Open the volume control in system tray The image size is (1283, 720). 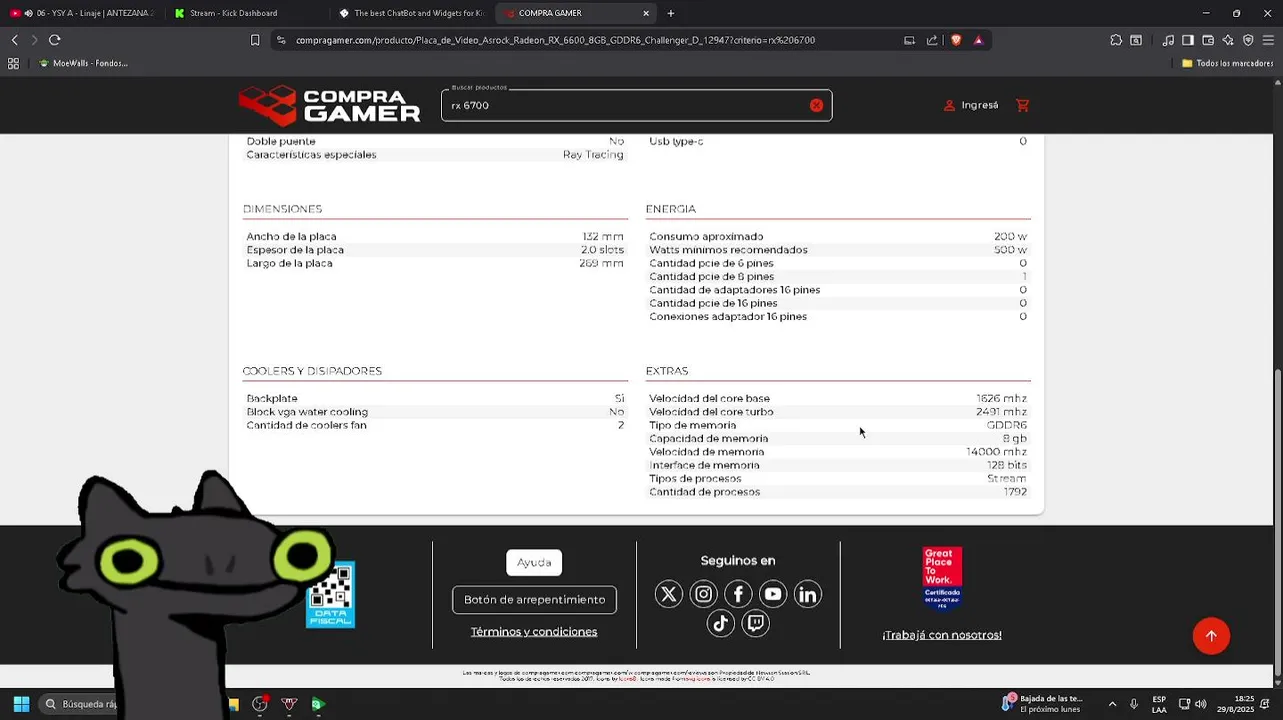(x=1200, y=704)
